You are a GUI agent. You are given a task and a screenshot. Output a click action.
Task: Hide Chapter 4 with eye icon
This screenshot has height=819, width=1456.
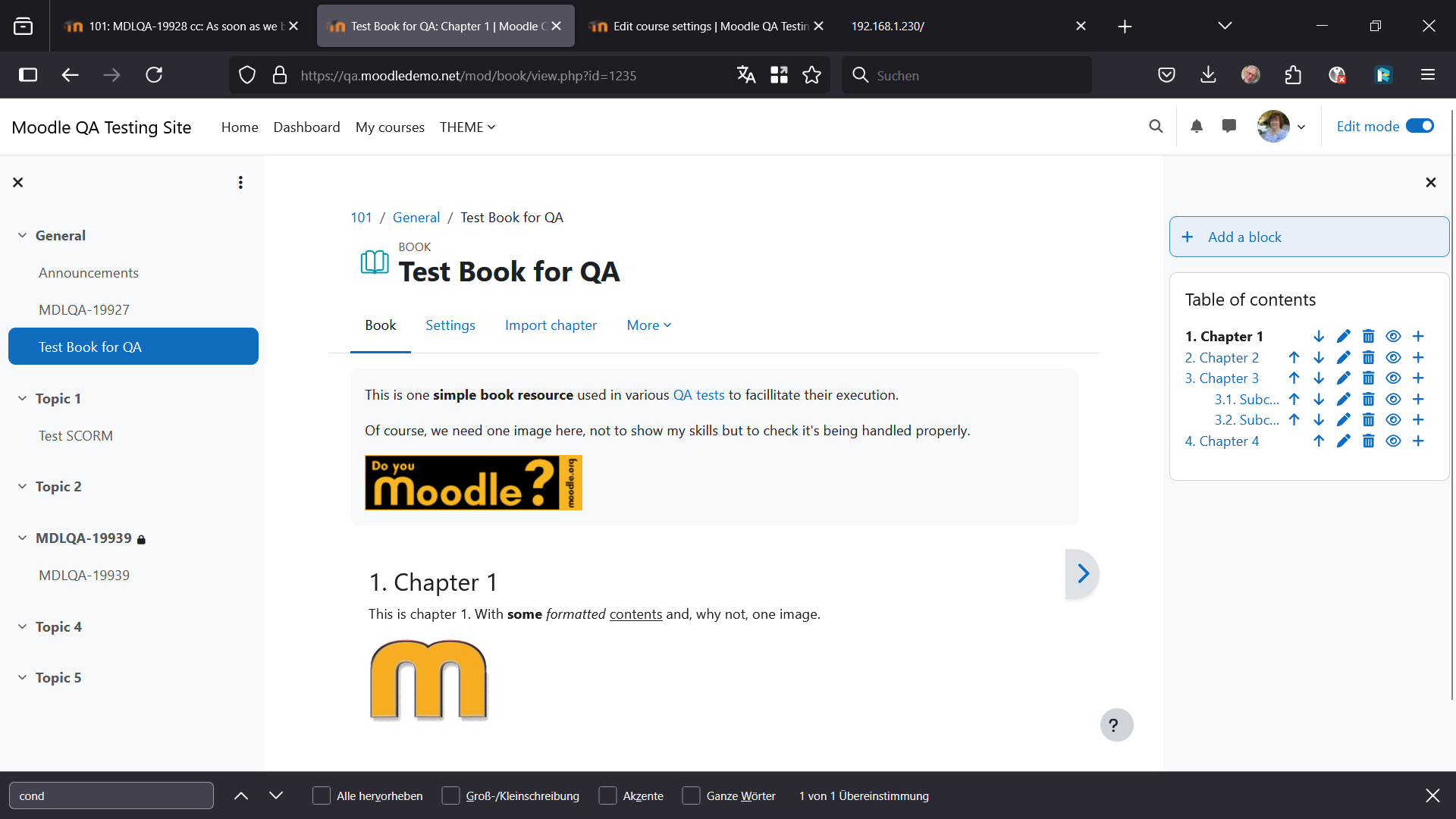[1393, 441]
